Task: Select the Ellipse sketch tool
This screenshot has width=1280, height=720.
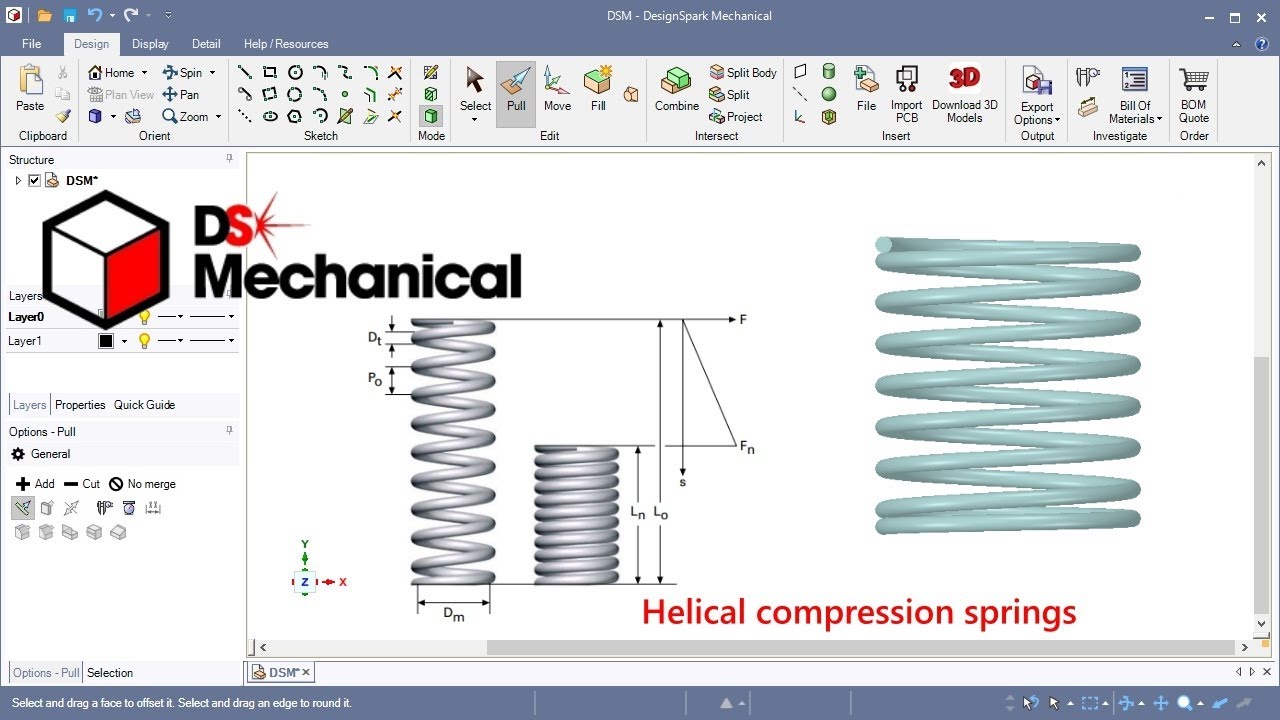Action: (270, 116)
